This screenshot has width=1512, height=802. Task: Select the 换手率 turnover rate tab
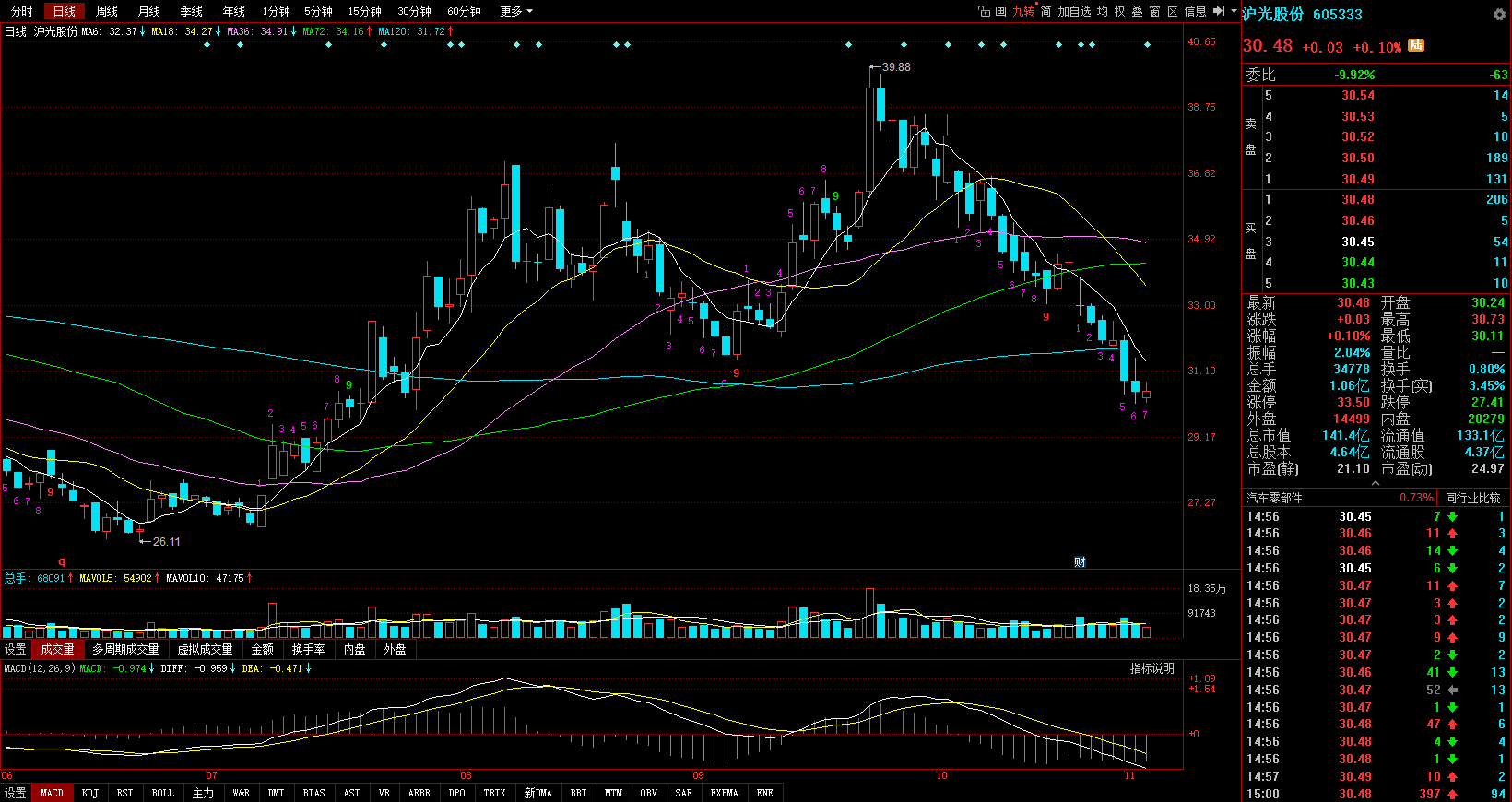[308, 649]
